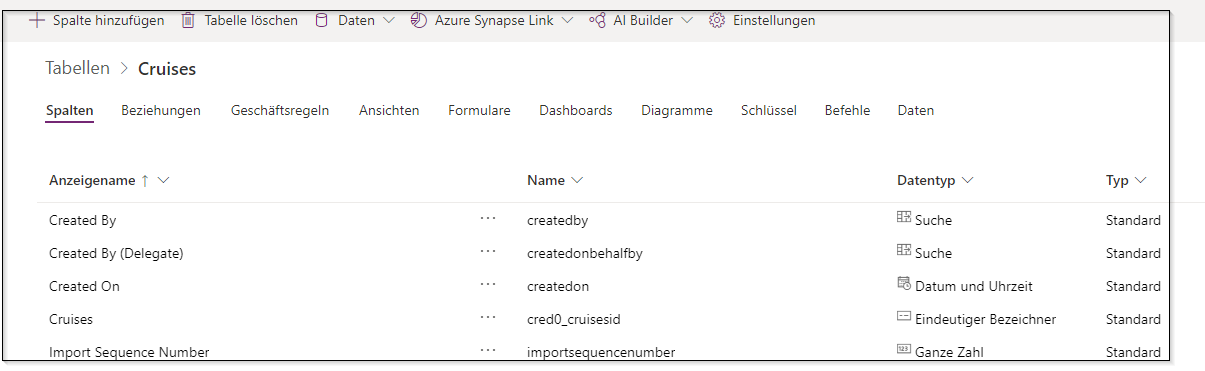The height and width of the screenshot is (371, 1205).
Task: Open the Created On column
Action: (x=84, y=286)
